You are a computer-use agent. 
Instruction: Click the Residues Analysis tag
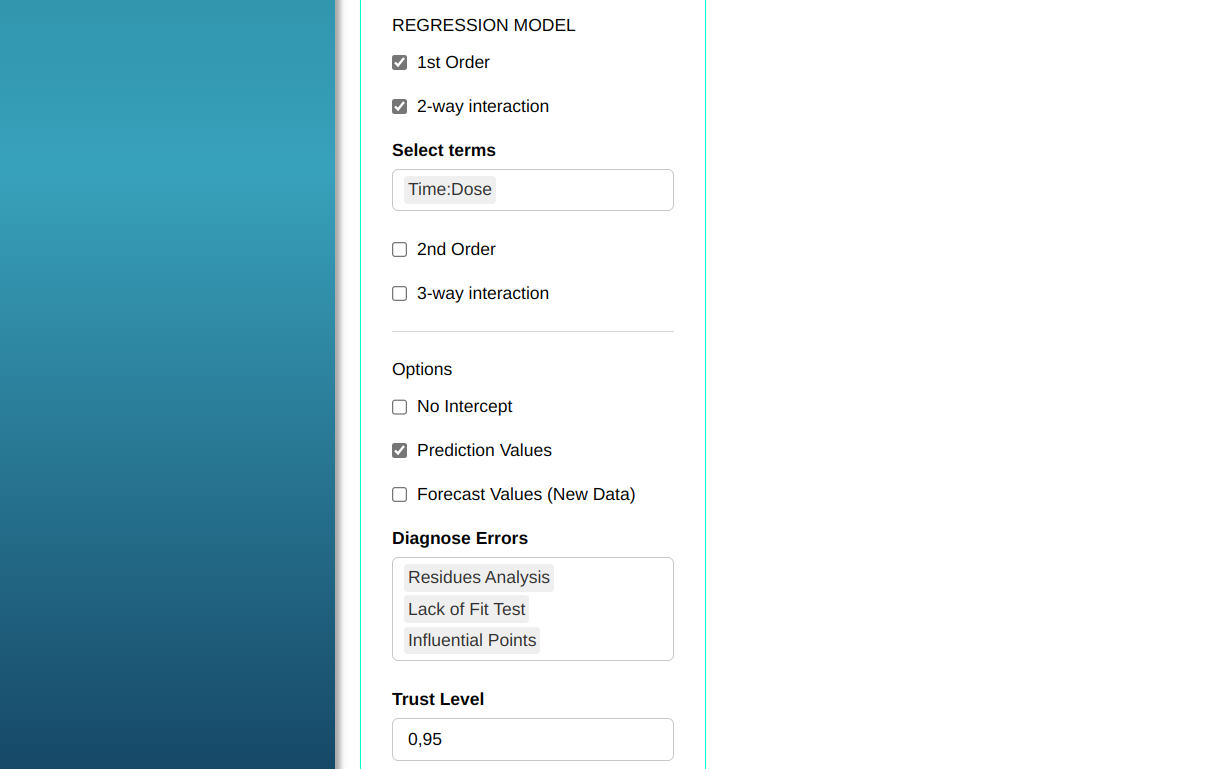point(478,578)
